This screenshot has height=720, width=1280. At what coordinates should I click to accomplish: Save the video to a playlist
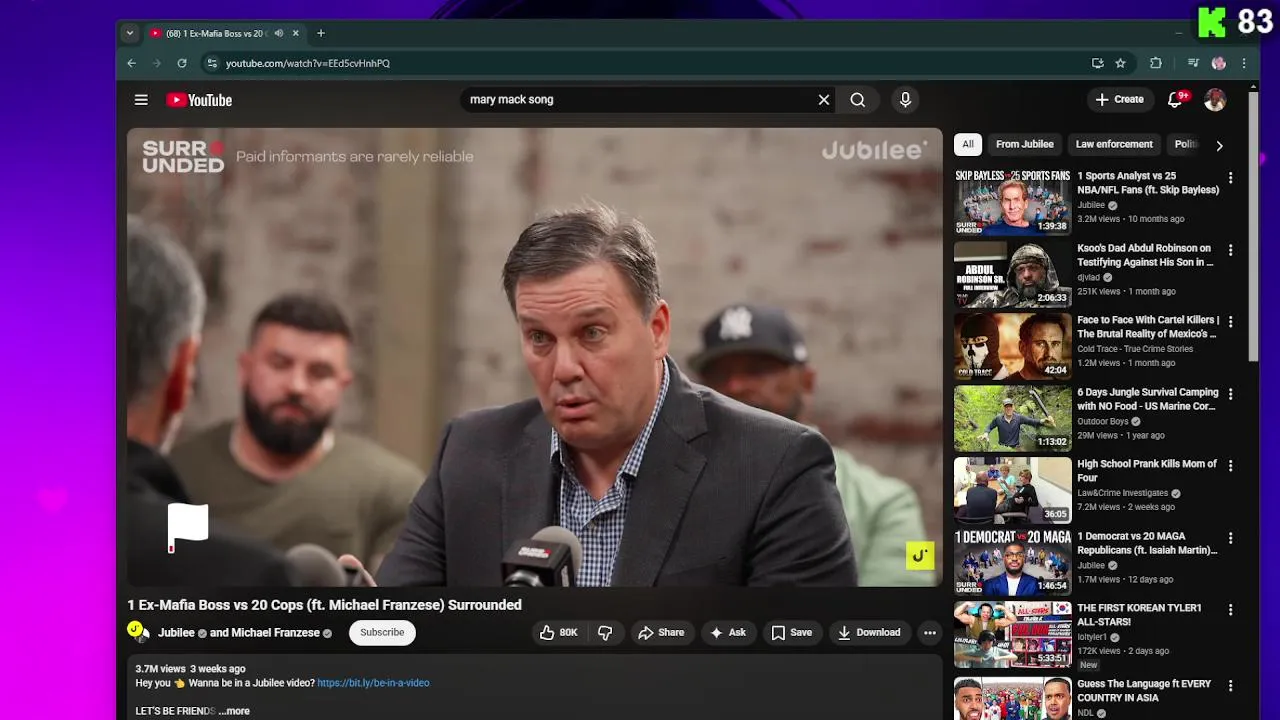[791, 632]
